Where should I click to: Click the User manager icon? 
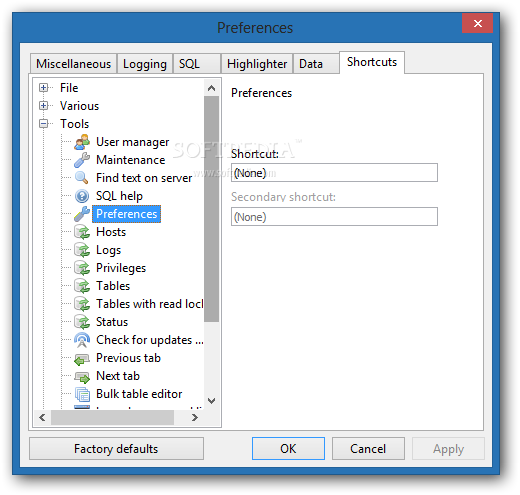(x=82, y=142)
